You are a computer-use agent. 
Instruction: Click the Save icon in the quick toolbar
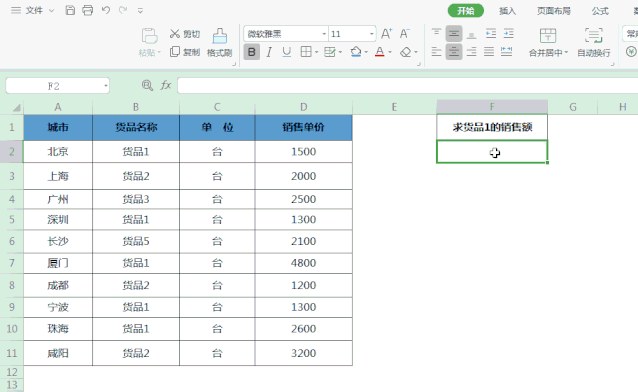tap(70, 10)
